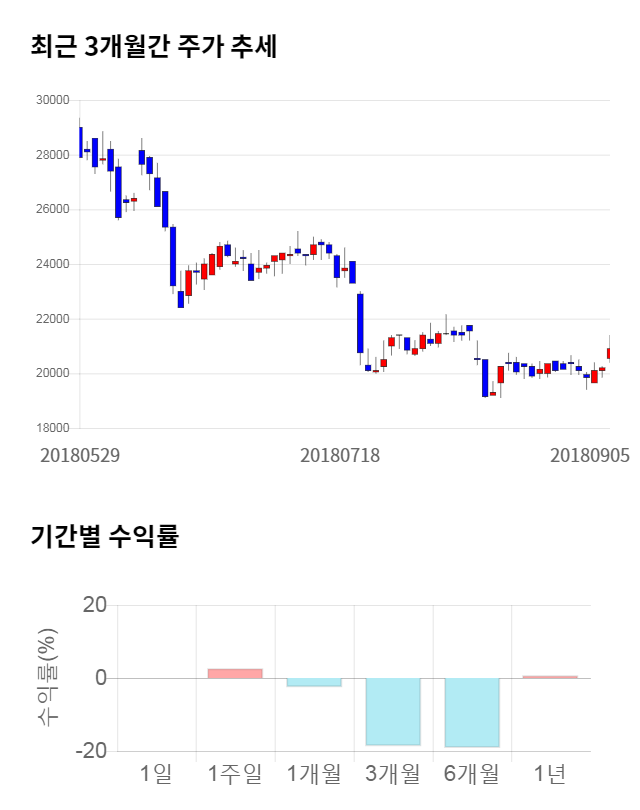The image size is (640, 810).
Task: Click the 24000 price axis label
Action: [x=51, y=264]
